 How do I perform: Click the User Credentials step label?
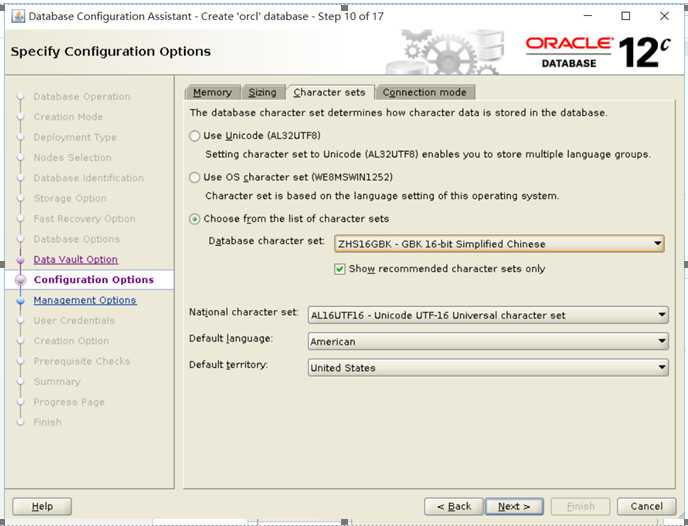(74, 321)
